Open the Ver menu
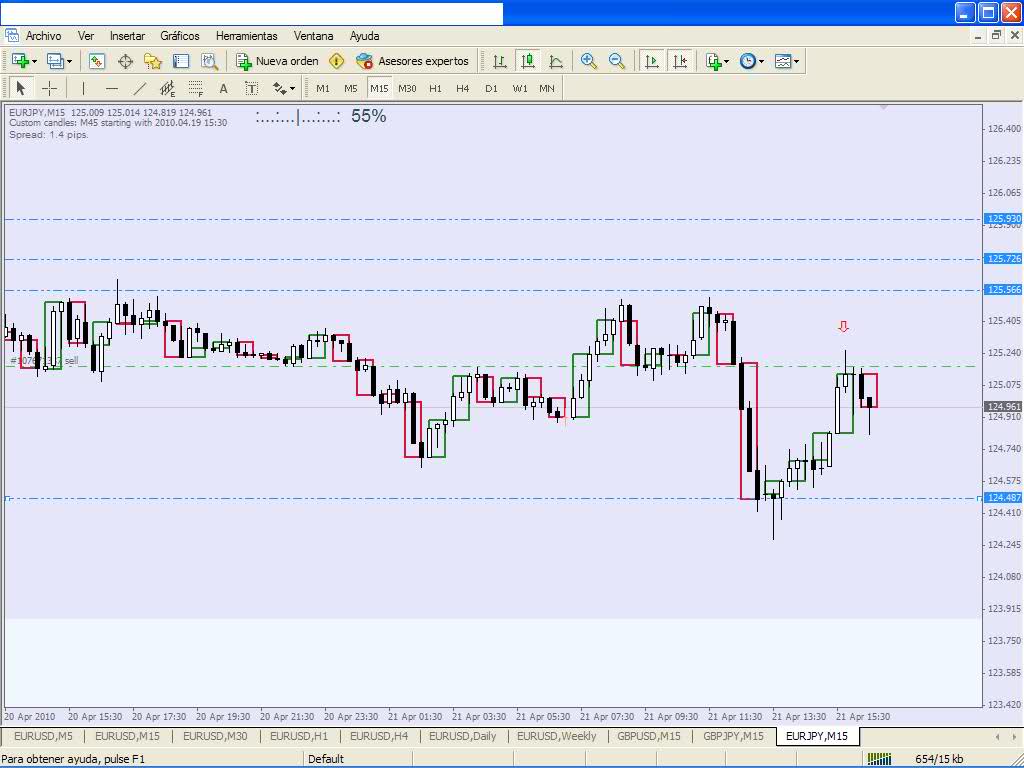The image size is (1024, 768). tap(86, 36)
